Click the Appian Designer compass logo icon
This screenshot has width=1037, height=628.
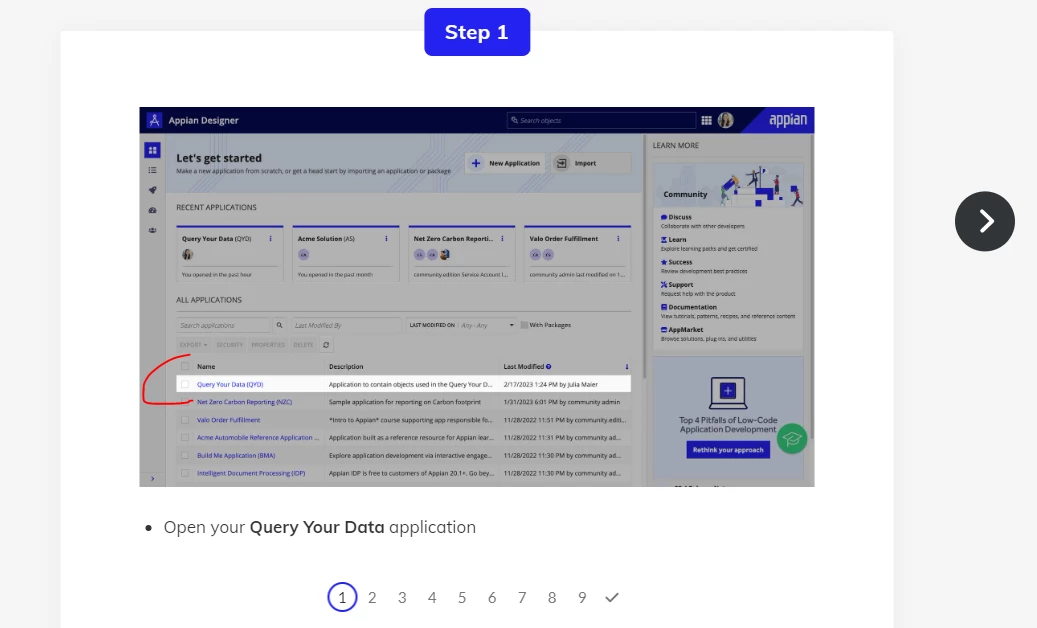click(154, 120)
